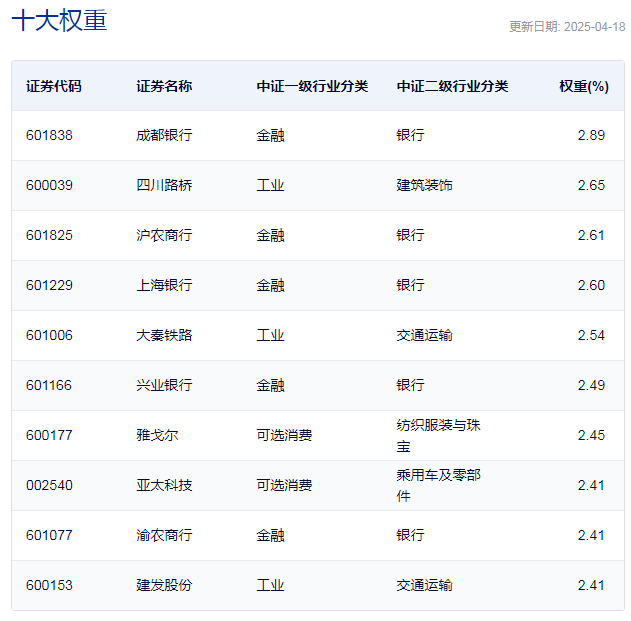Click 工业 in the 建发股份 row
This screenshot has height=621, width=631.
click(270, 585)
